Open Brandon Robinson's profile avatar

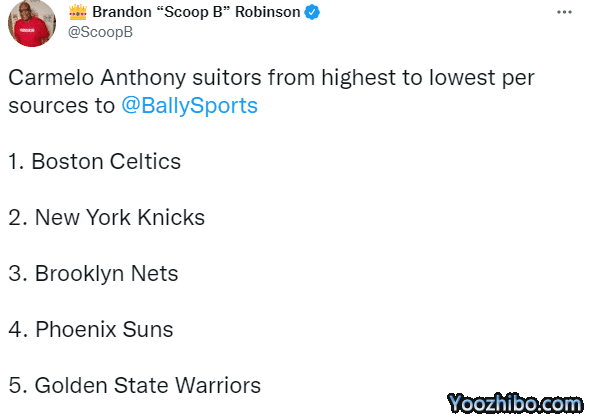pyautogui.click(x=32, y=23)
